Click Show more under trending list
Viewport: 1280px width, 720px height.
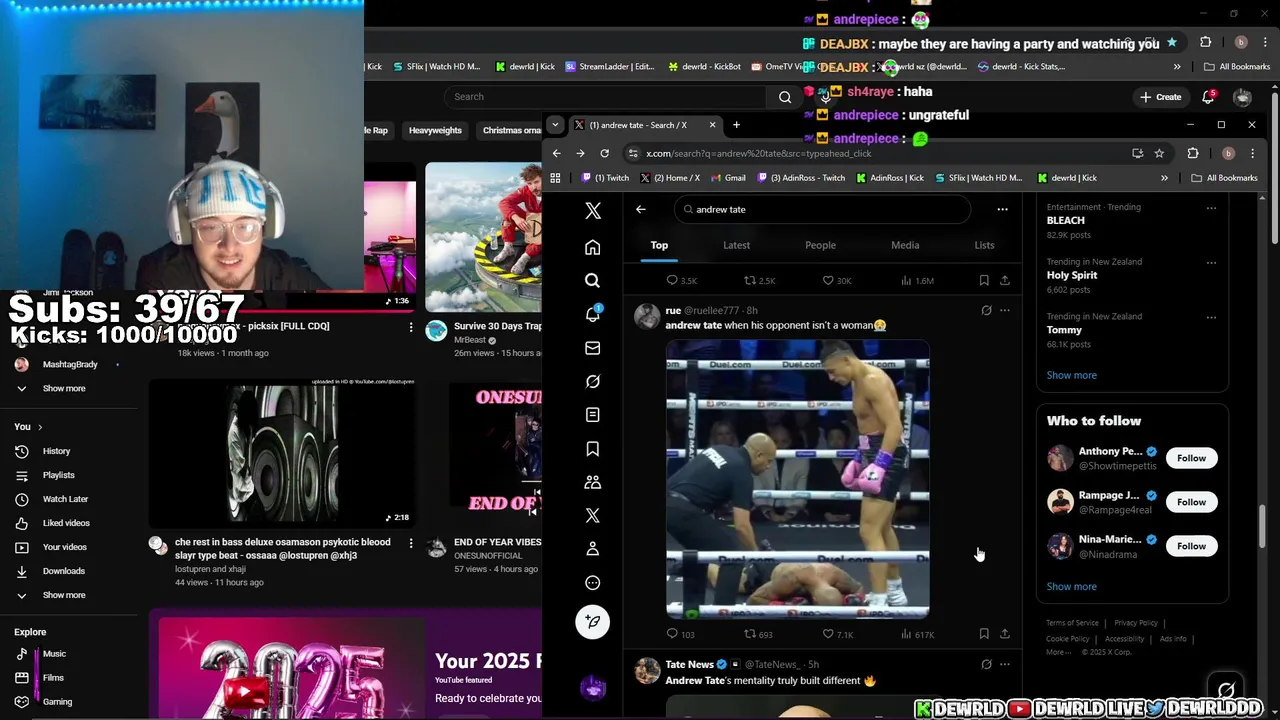tap(1071, 375)
